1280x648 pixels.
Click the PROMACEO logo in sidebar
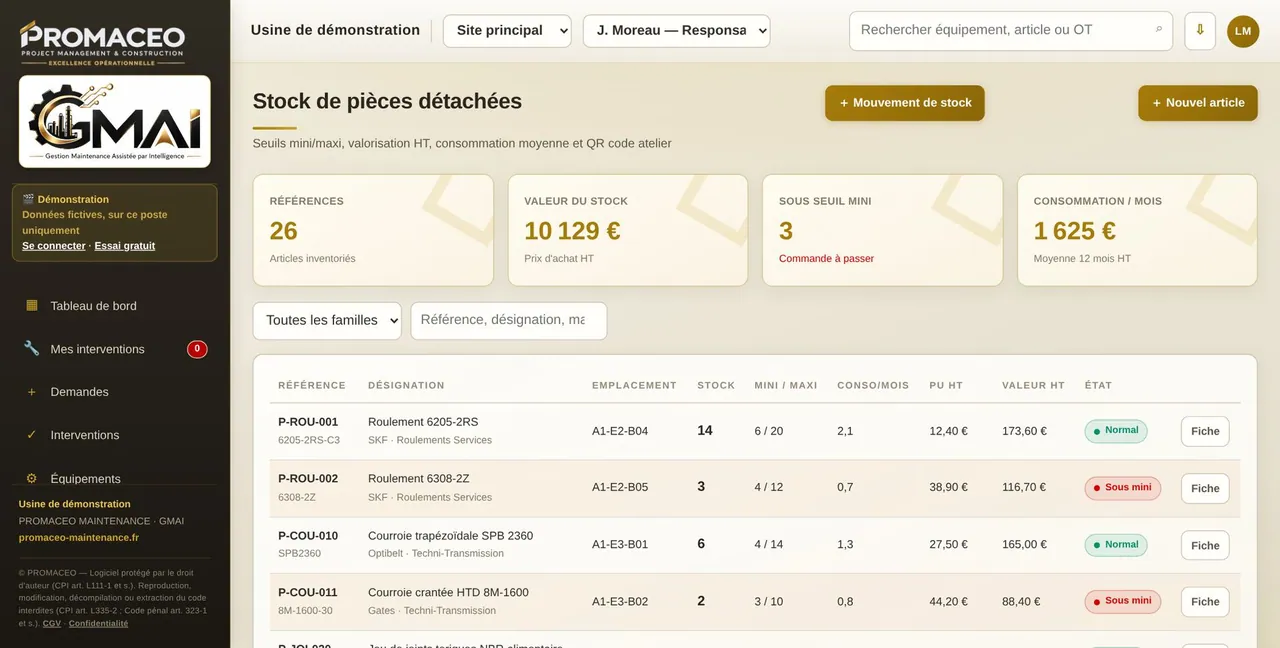[103, 43]
